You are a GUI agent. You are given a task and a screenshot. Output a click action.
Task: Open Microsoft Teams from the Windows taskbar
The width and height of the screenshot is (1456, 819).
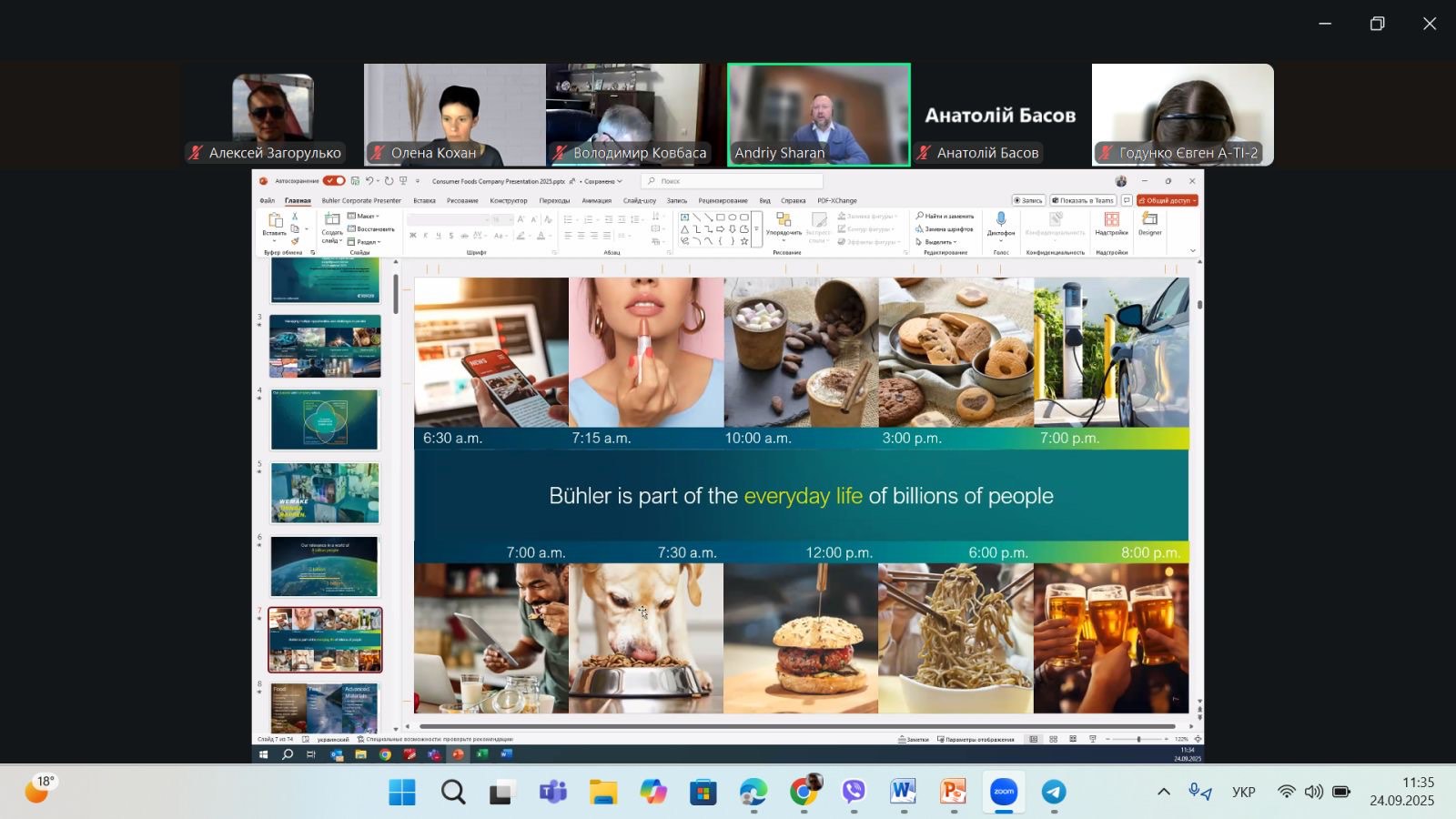pyautogui.click(x=552, y=792)
